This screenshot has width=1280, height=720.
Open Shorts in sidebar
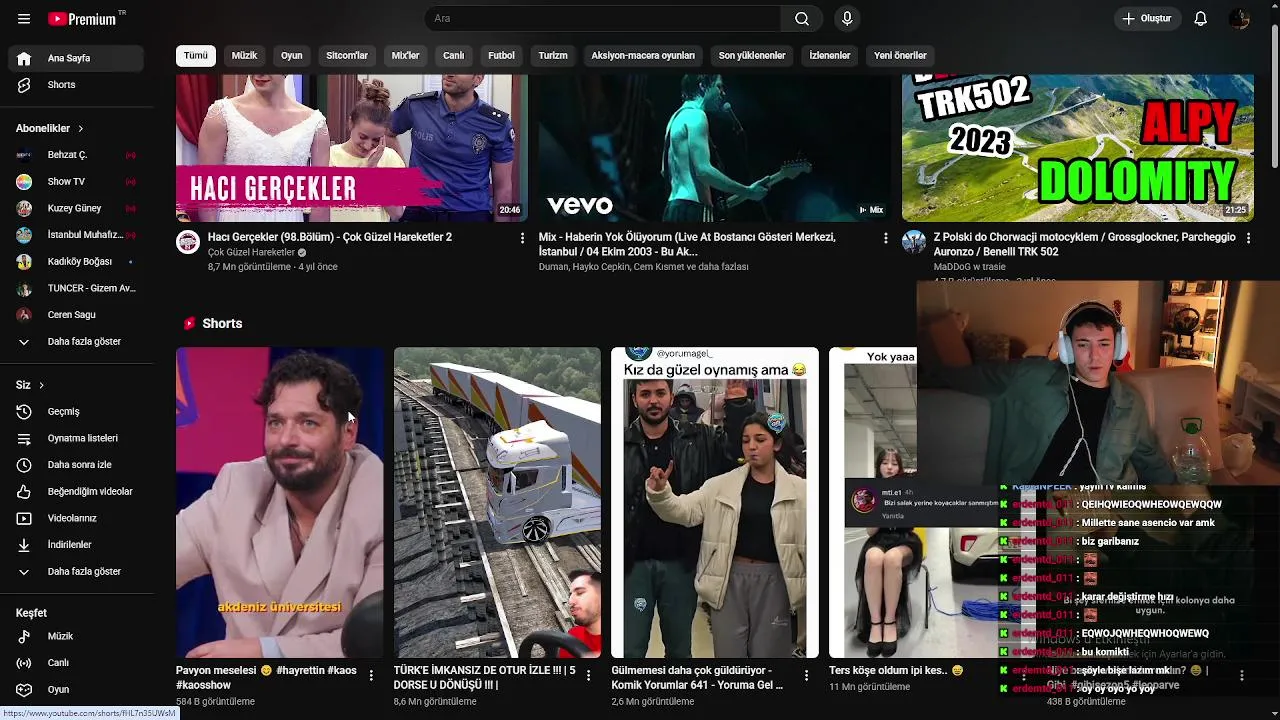click(x=76, y=85)
